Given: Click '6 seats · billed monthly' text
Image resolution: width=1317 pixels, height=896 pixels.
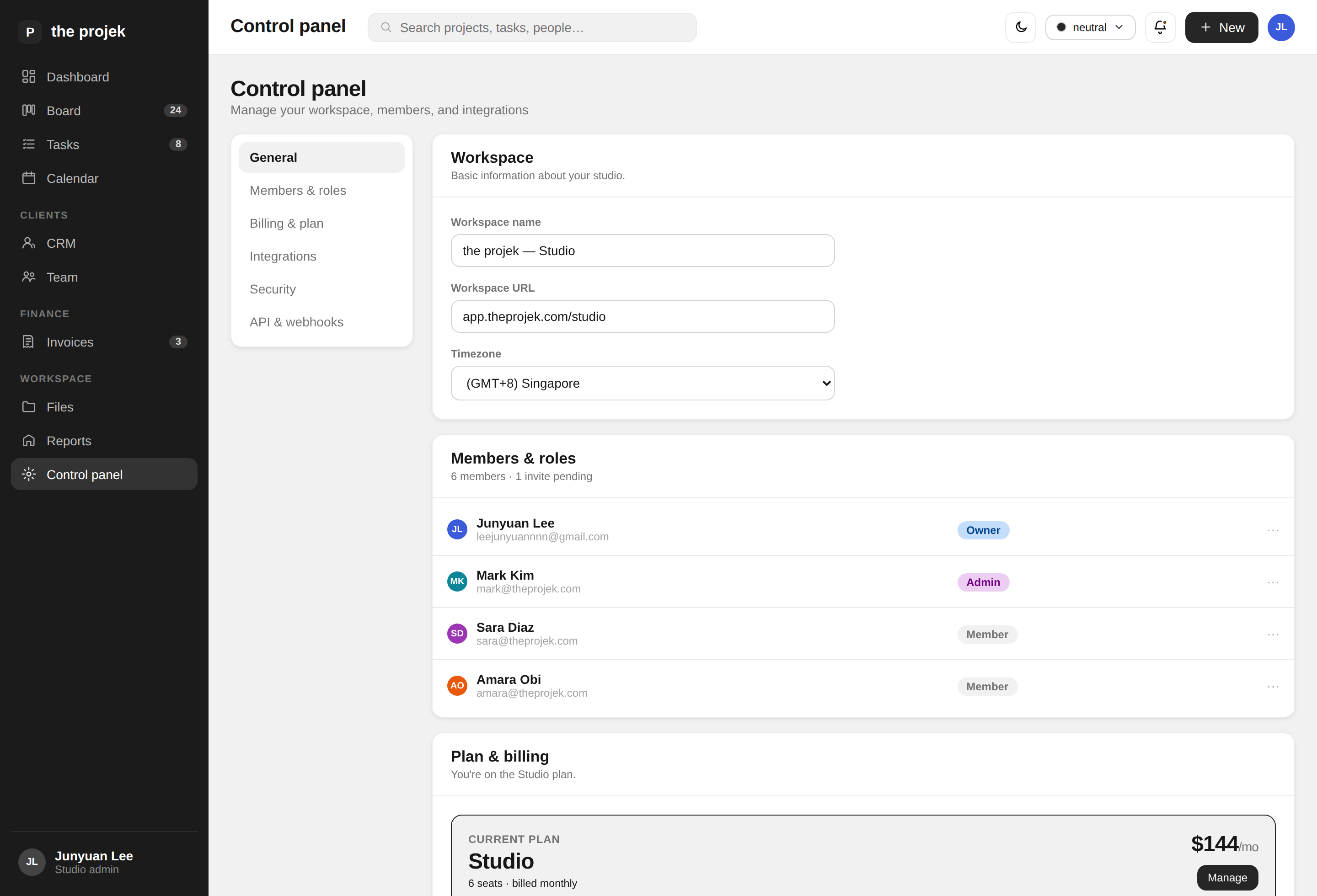Looking at the screenshot, I should [523, 883].
